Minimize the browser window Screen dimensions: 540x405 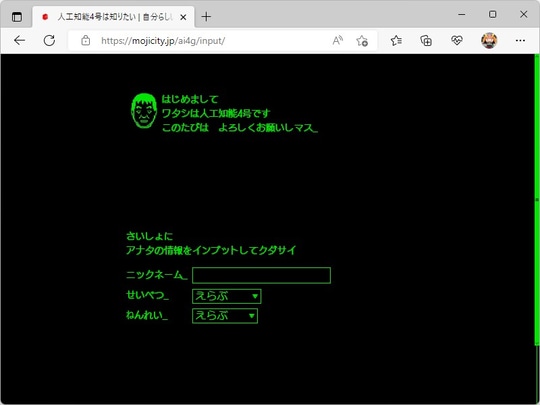pos(462,14)
